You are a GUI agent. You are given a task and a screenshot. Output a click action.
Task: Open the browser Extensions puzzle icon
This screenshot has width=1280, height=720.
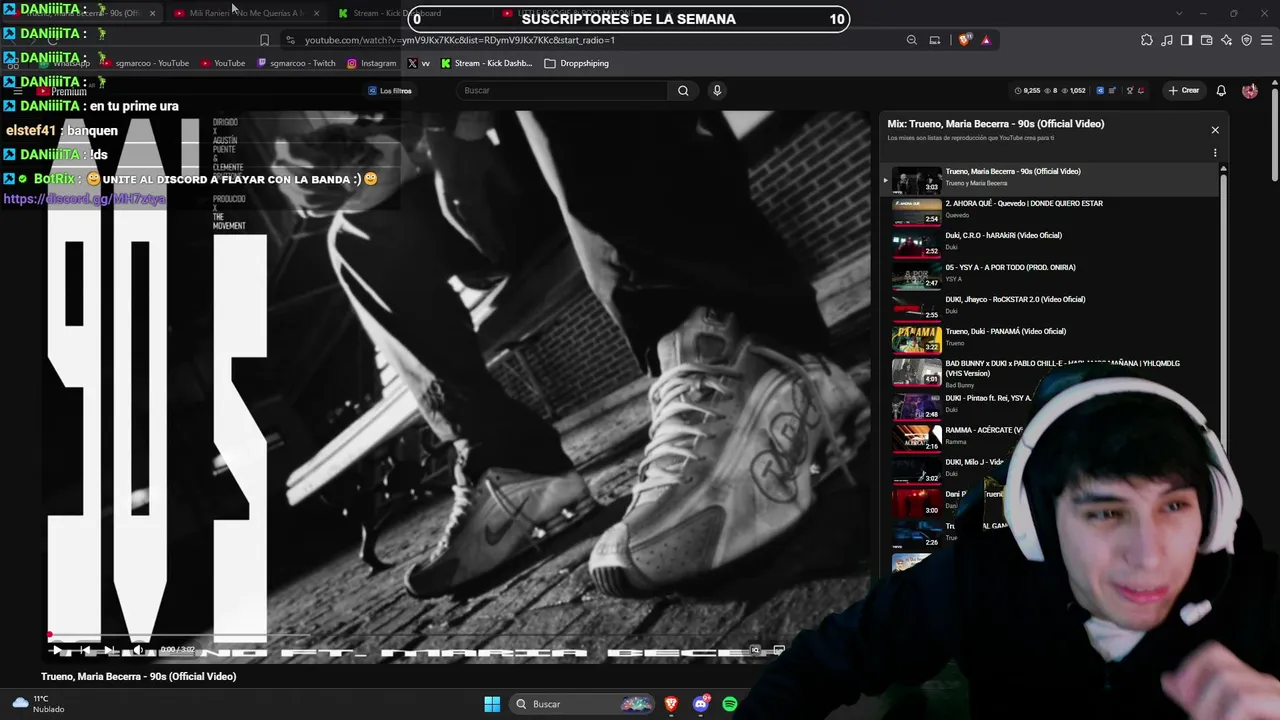click(x=1147, y=40)
